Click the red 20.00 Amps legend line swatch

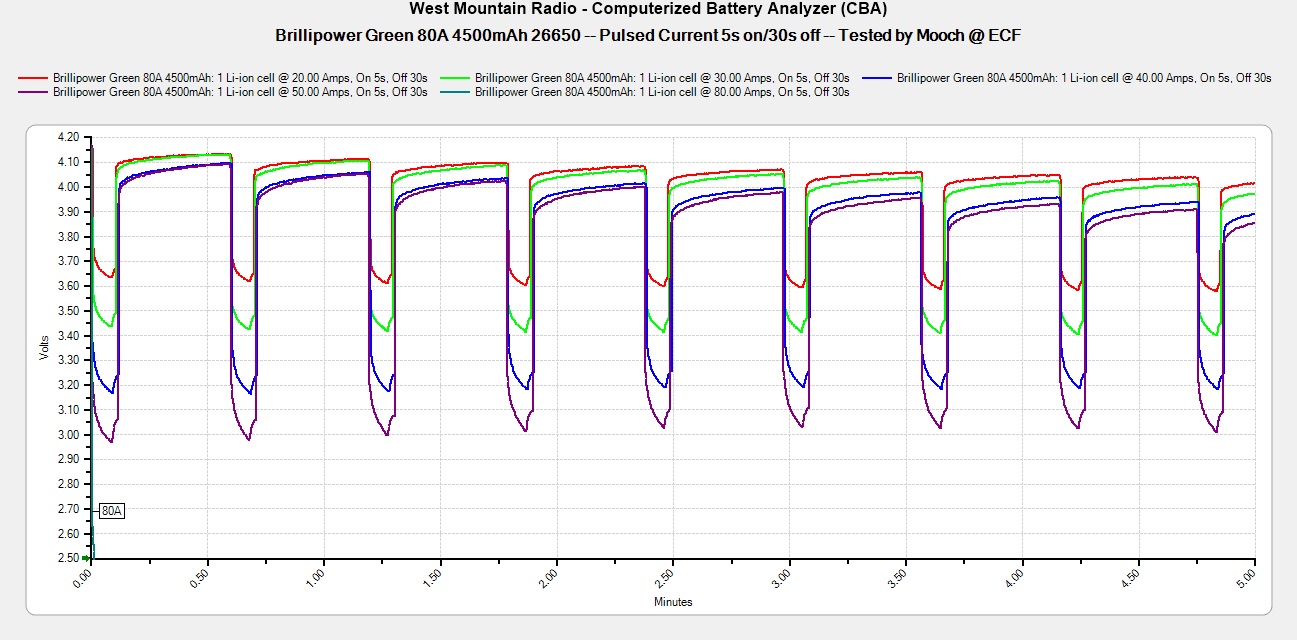point(34,77)
